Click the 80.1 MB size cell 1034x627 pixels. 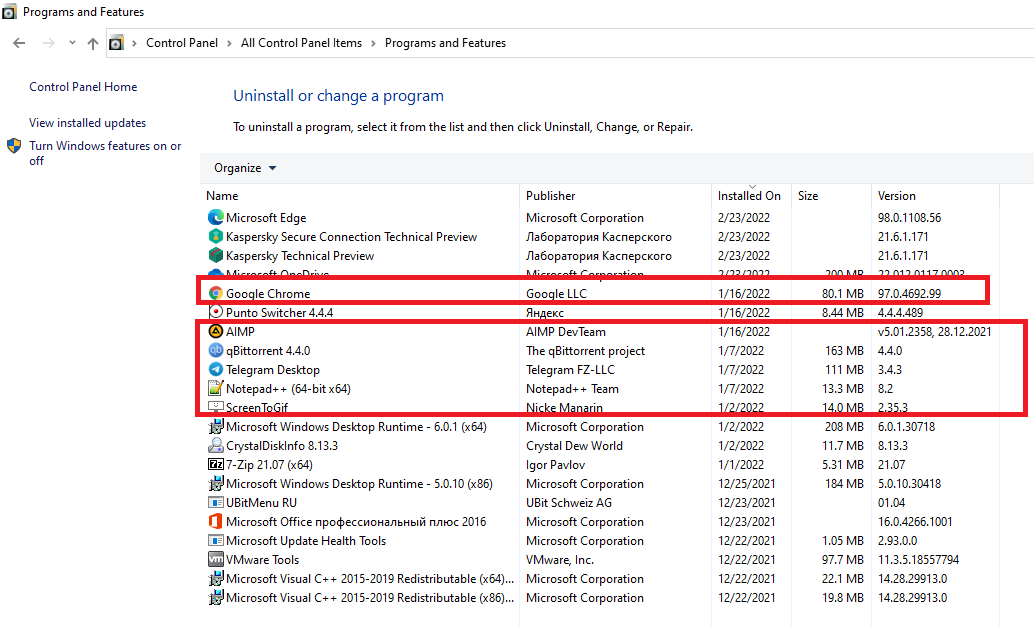[x=843, y=293]
